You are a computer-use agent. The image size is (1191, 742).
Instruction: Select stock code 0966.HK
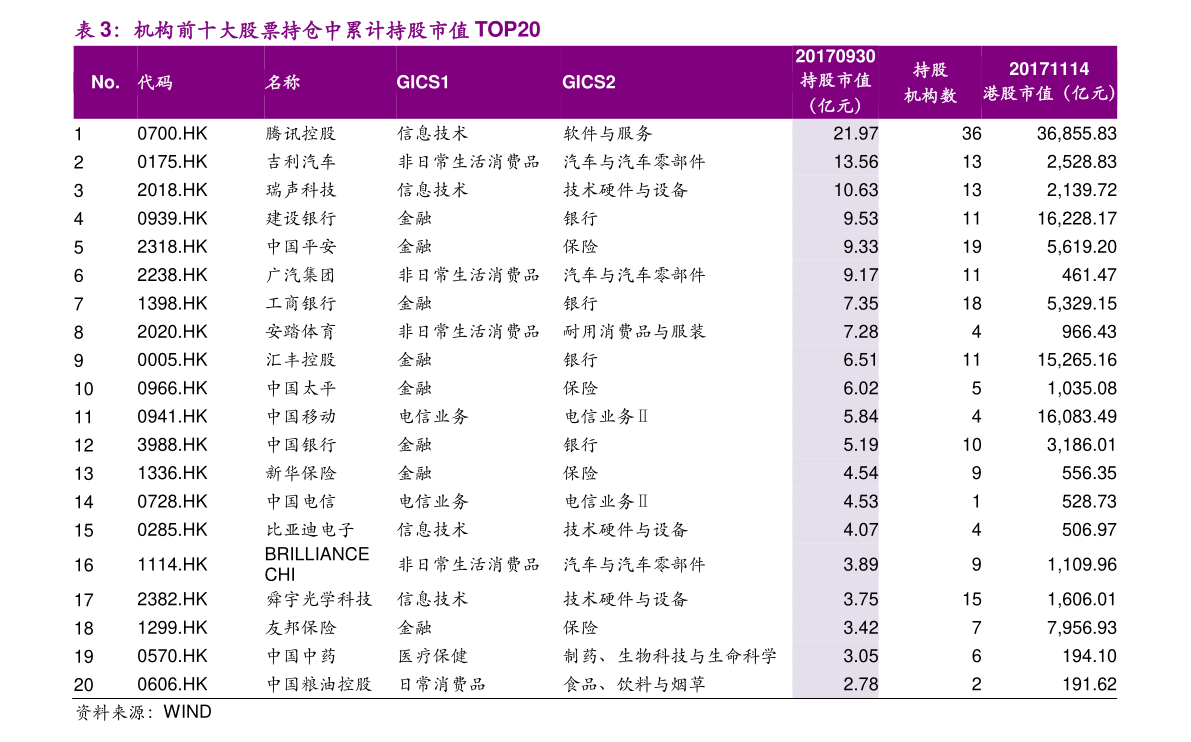point(172,388)
